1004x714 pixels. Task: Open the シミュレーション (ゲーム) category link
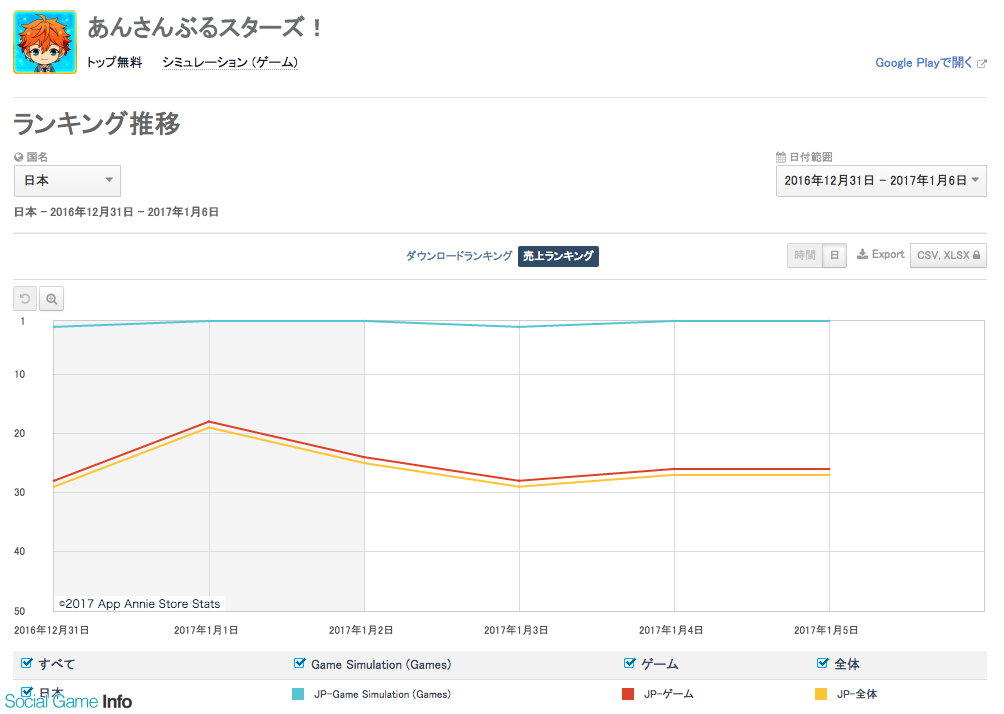230,62
